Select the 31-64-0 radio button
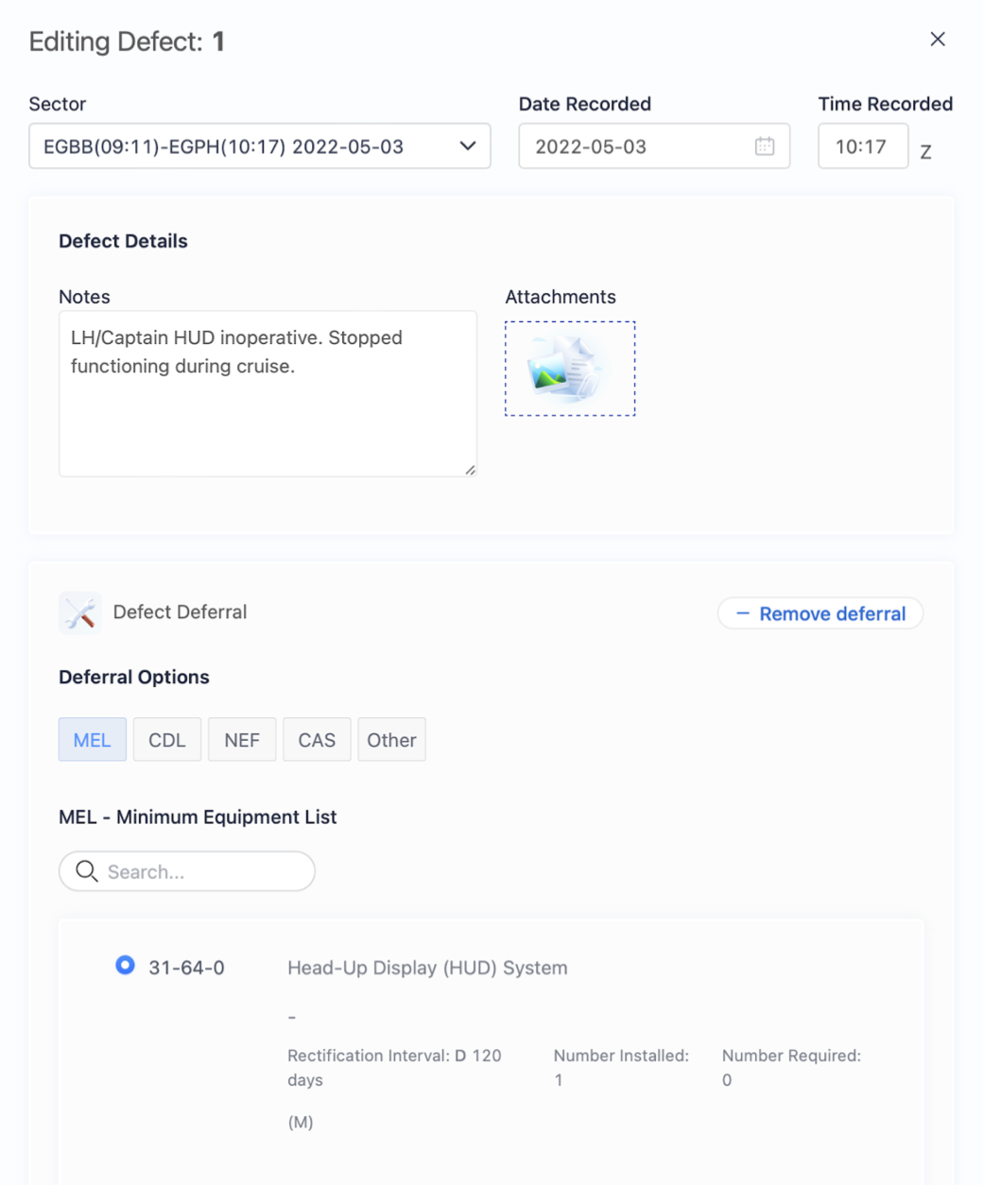 coord(125,966)
